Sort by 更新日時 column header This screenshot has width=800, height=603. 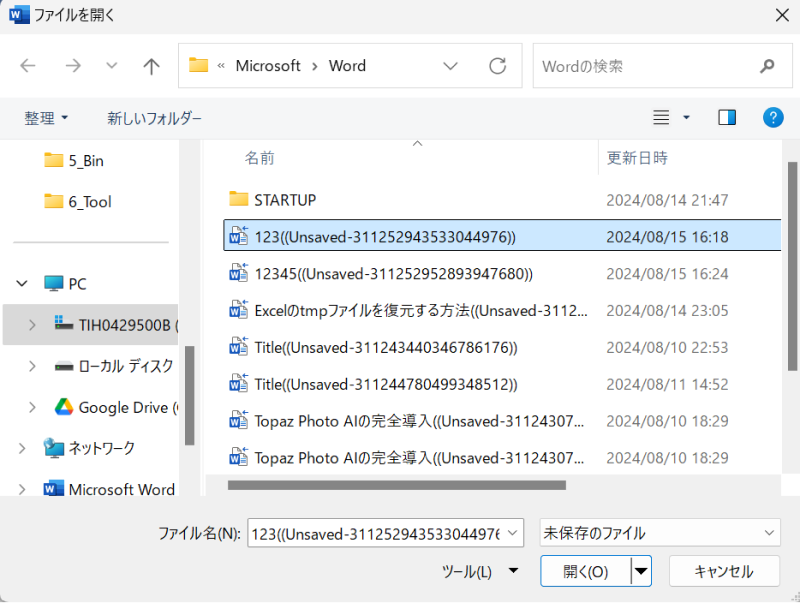coord(637,158)
